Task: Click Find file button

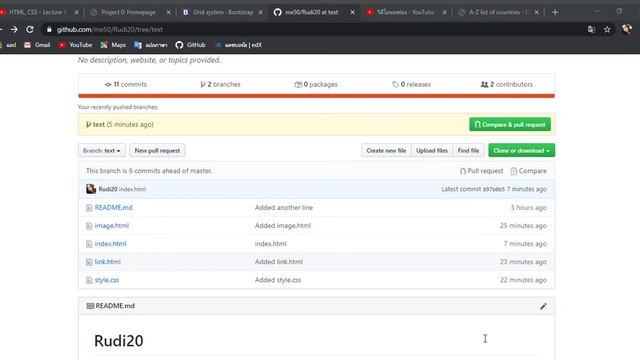Action: click(x=468, y=151)
